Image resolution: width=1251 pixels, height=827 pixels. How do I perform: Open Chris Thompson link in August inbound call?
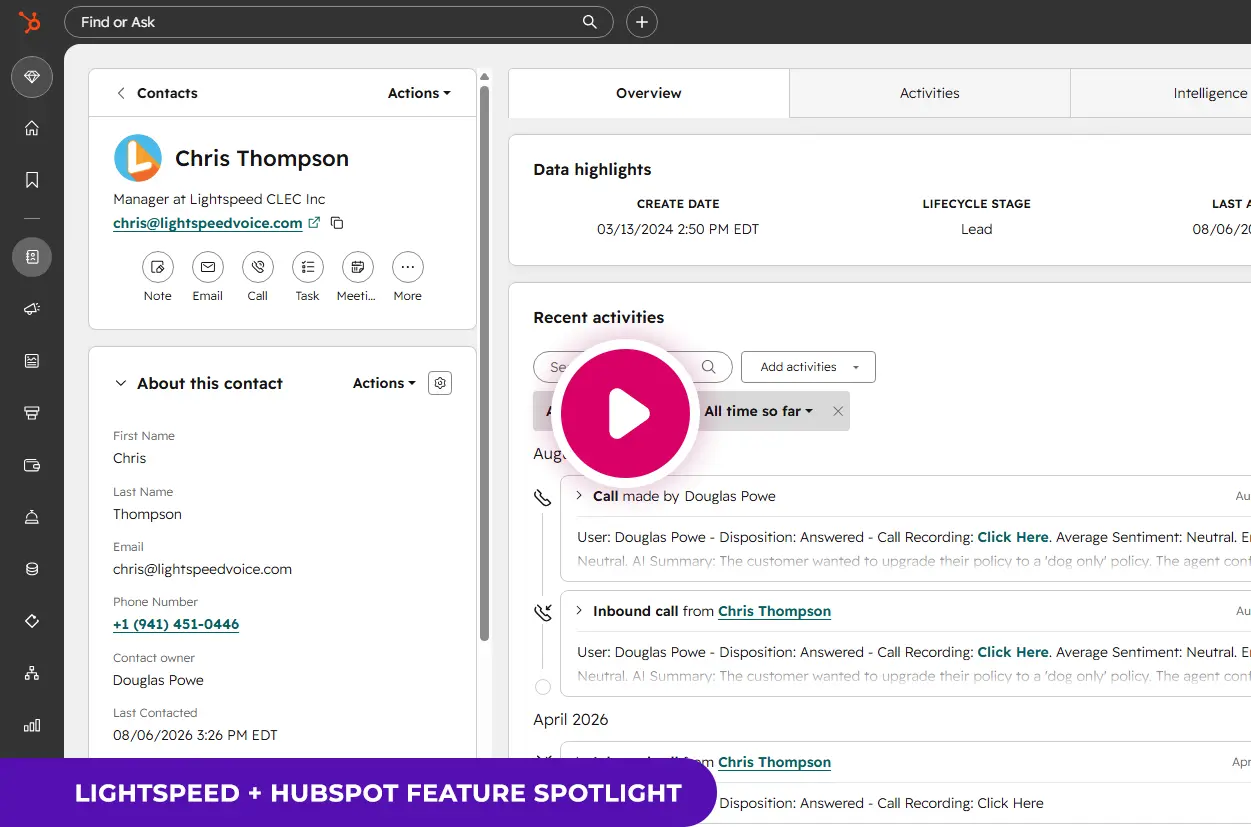click(774, 611)
